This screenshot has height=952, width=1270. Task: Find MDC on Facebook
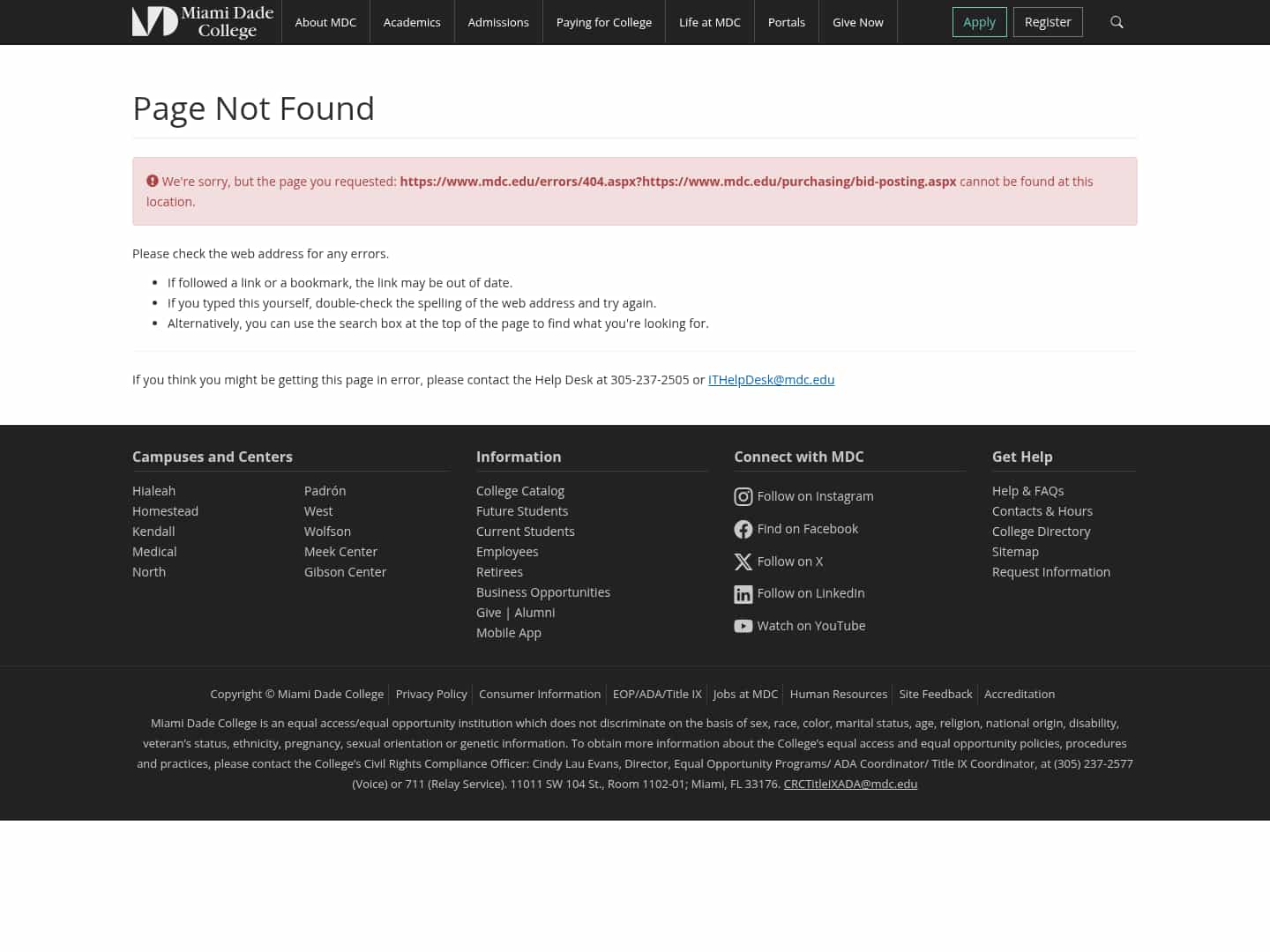(807, 528)
